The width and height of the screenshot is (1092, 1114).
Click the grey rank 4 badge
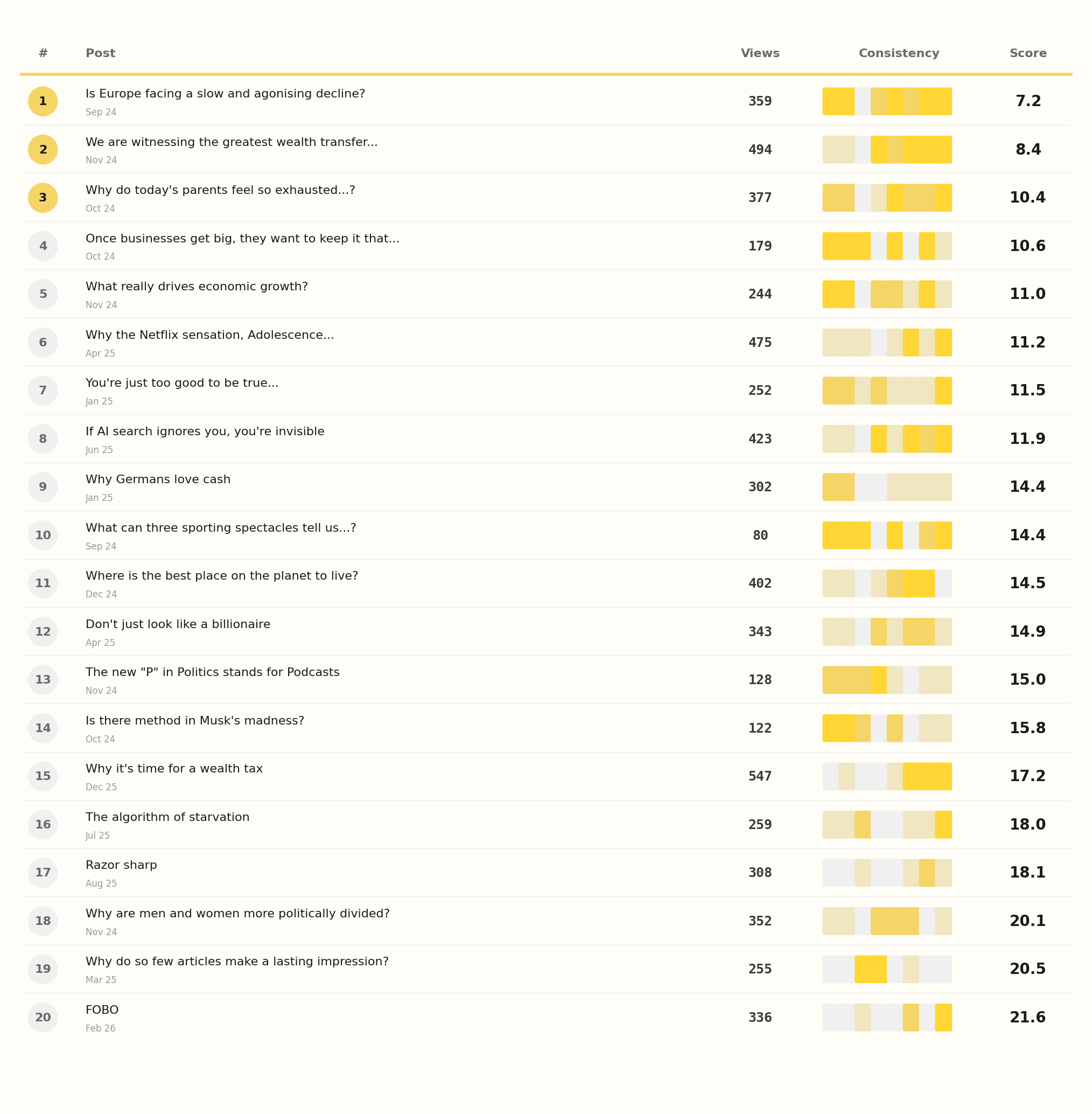(43, 246)
